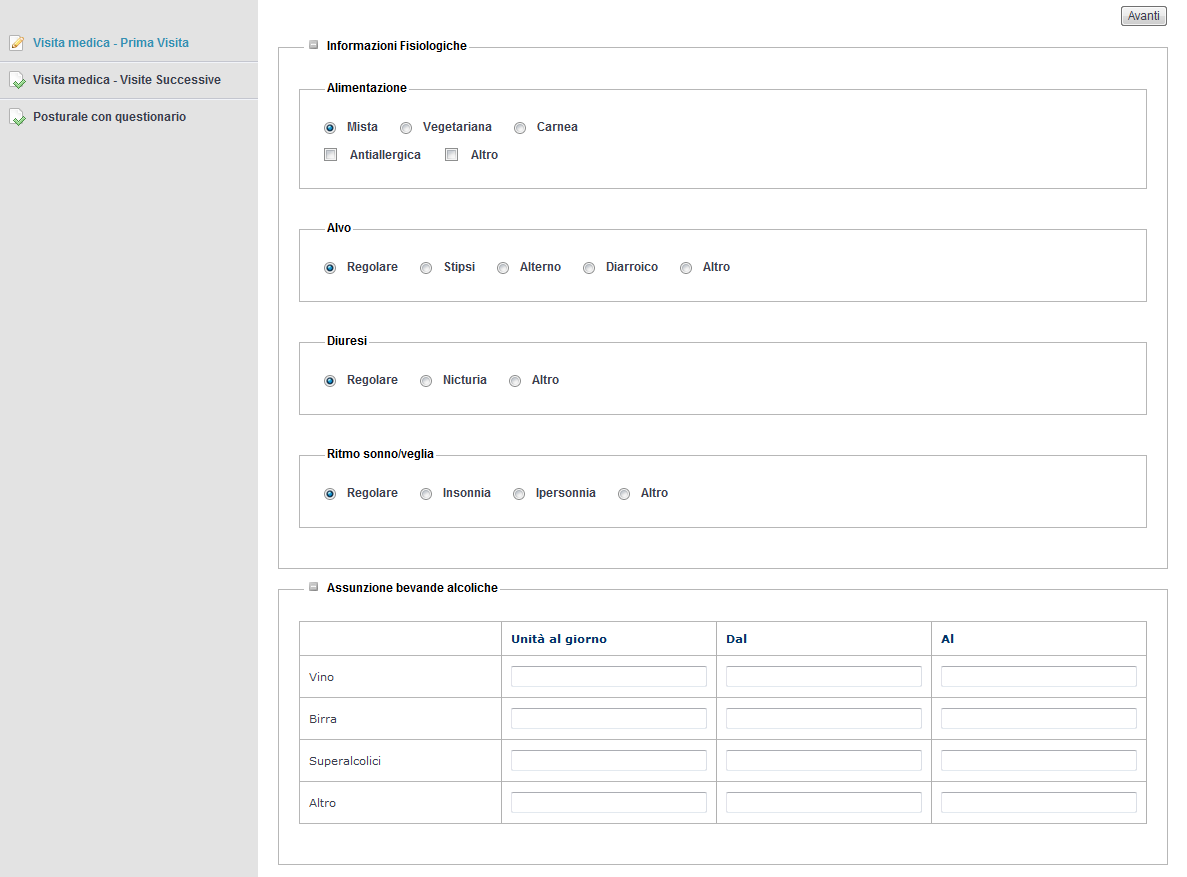This screenshot has height=877, width=1187.
Task: Select Regolare under Ritmo sonno/veglia
Action: coord(330,494)
